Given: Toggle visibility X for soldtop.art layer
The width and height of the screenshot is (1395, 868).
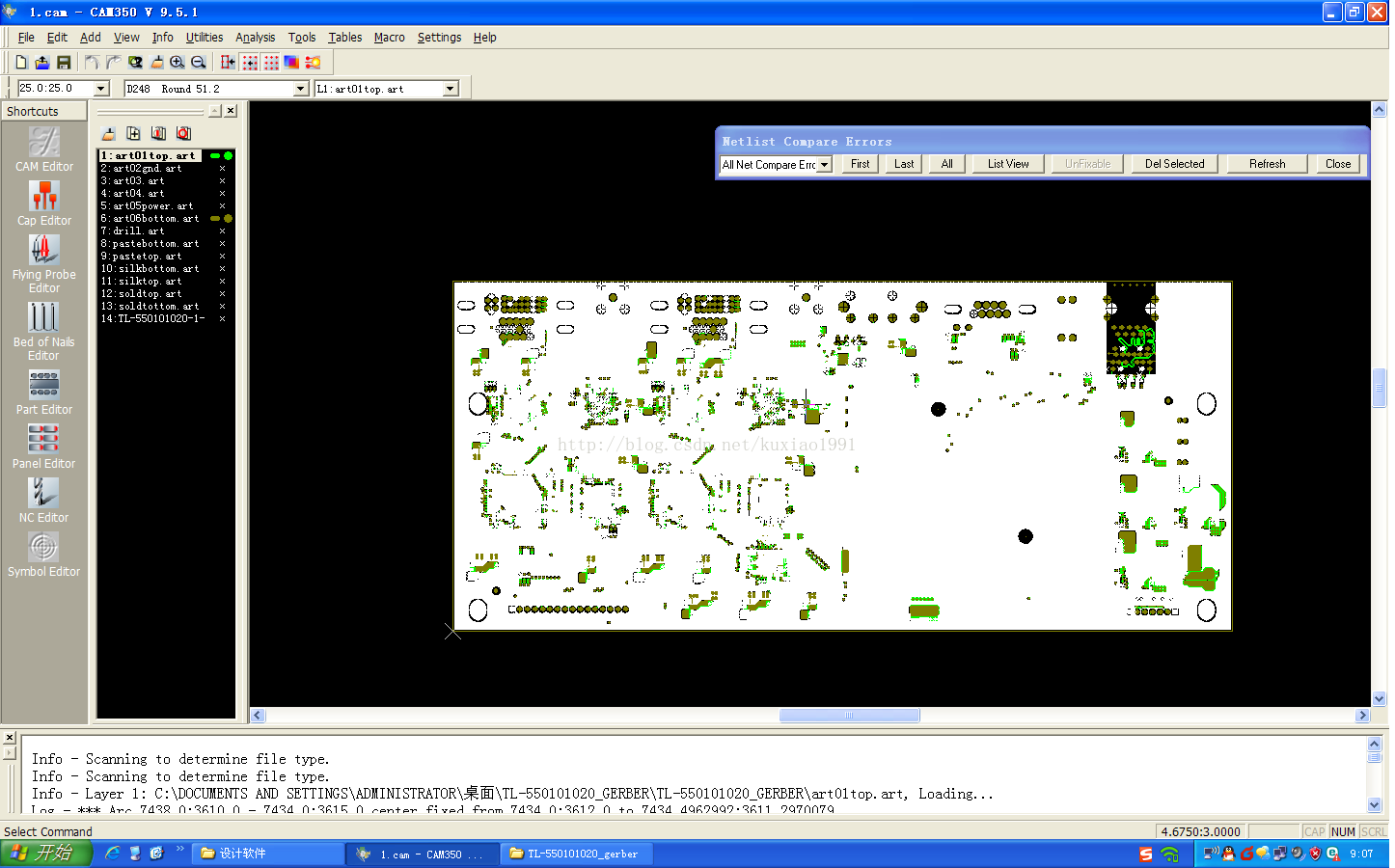Looking at the screenshot, I should click(x=222, y=293).
